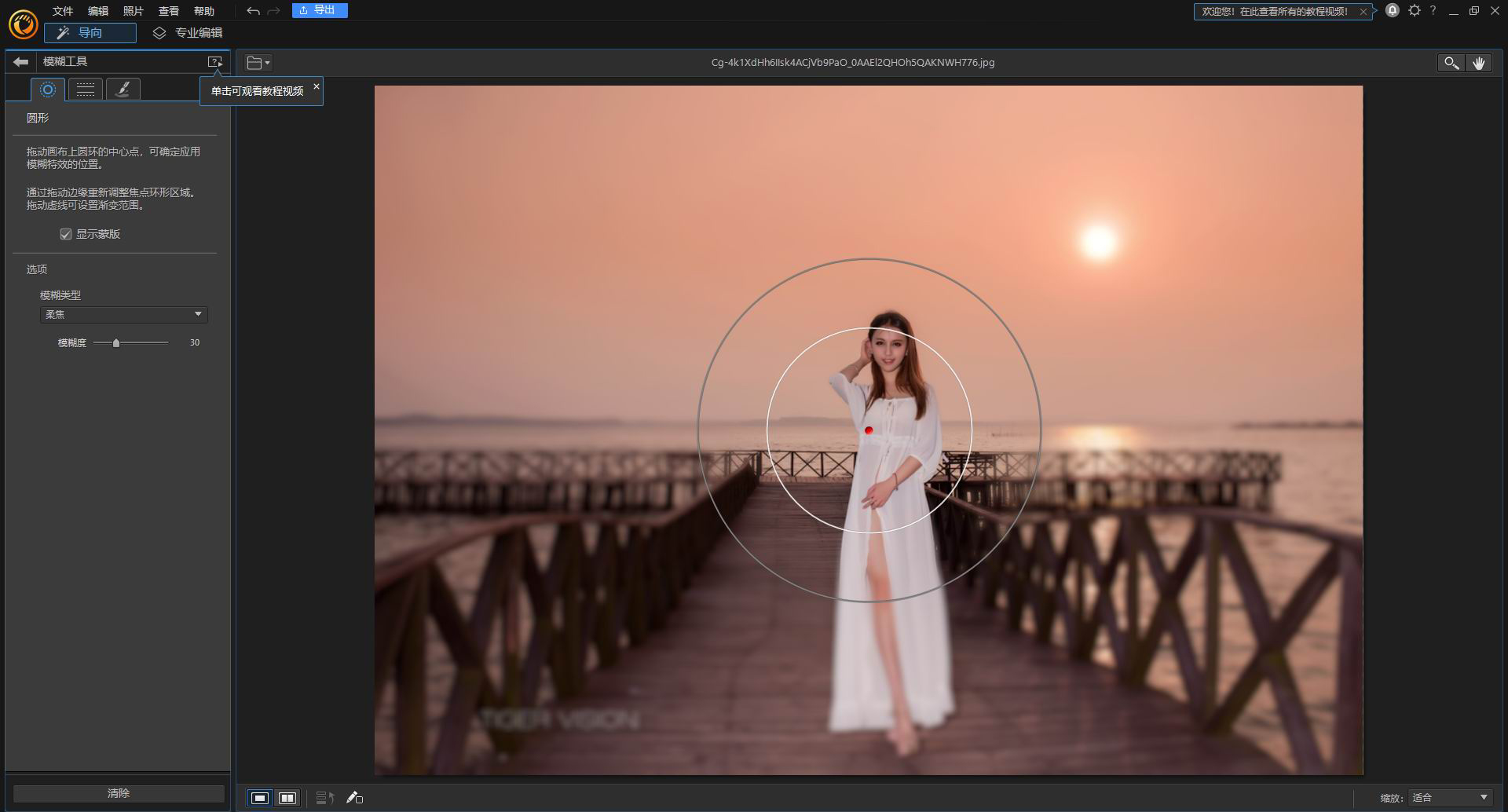This screenshot has width=1508, height=812.
Task: Select the brush blur tool tab
Action: [x=123, y=90]
